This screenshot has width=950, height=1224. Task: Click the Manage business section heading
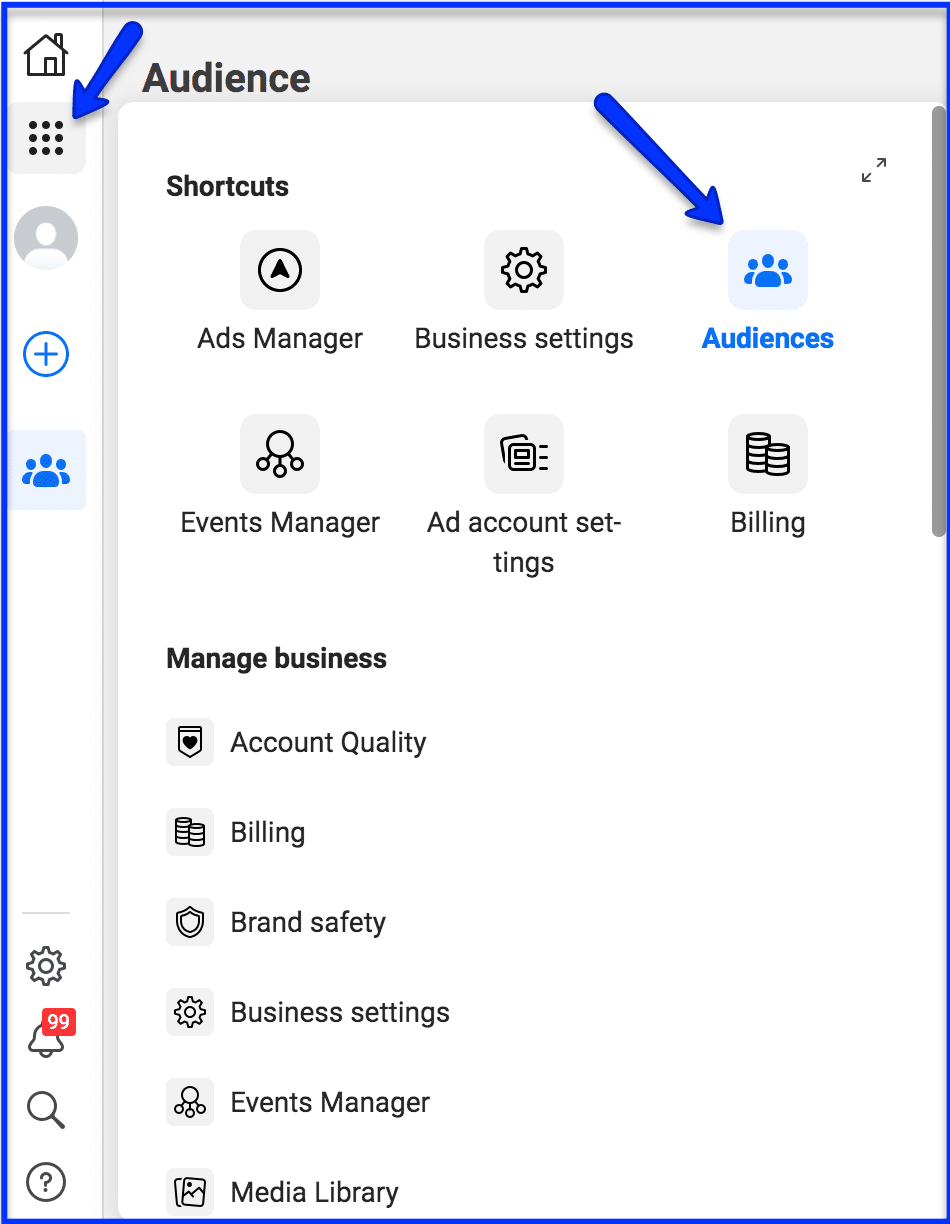(x=276, y=659)
